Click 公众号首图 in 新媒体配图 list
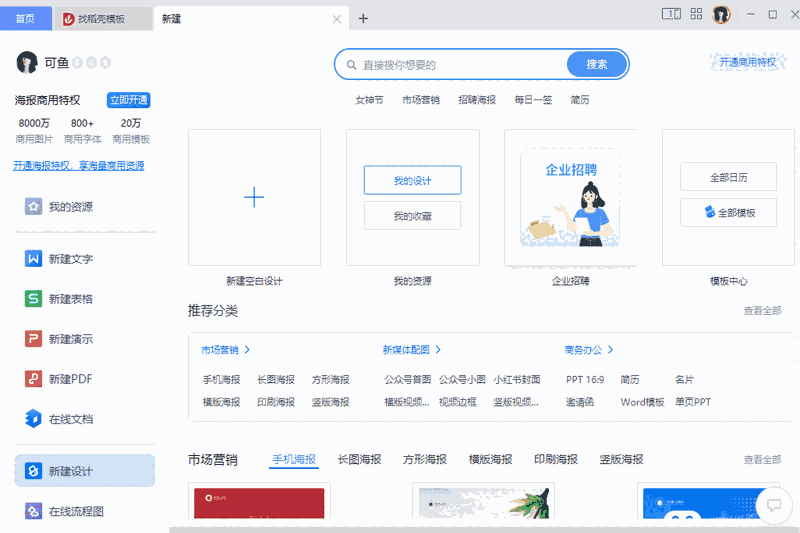The image size is (800, 533). pyautogui.click(x=408, y=379)
